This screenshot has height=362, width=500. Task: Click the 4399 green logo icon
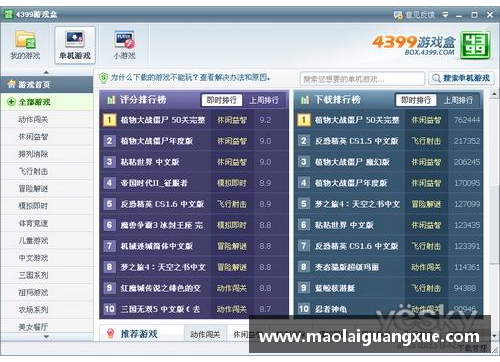pos(475,45)
